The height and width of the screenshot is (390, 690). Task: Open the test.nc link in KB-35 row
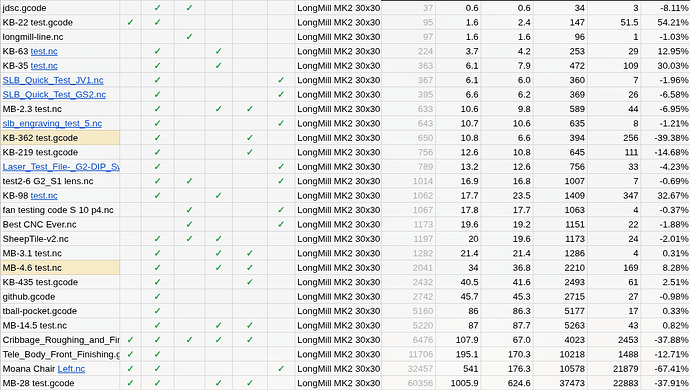[44, 66]
